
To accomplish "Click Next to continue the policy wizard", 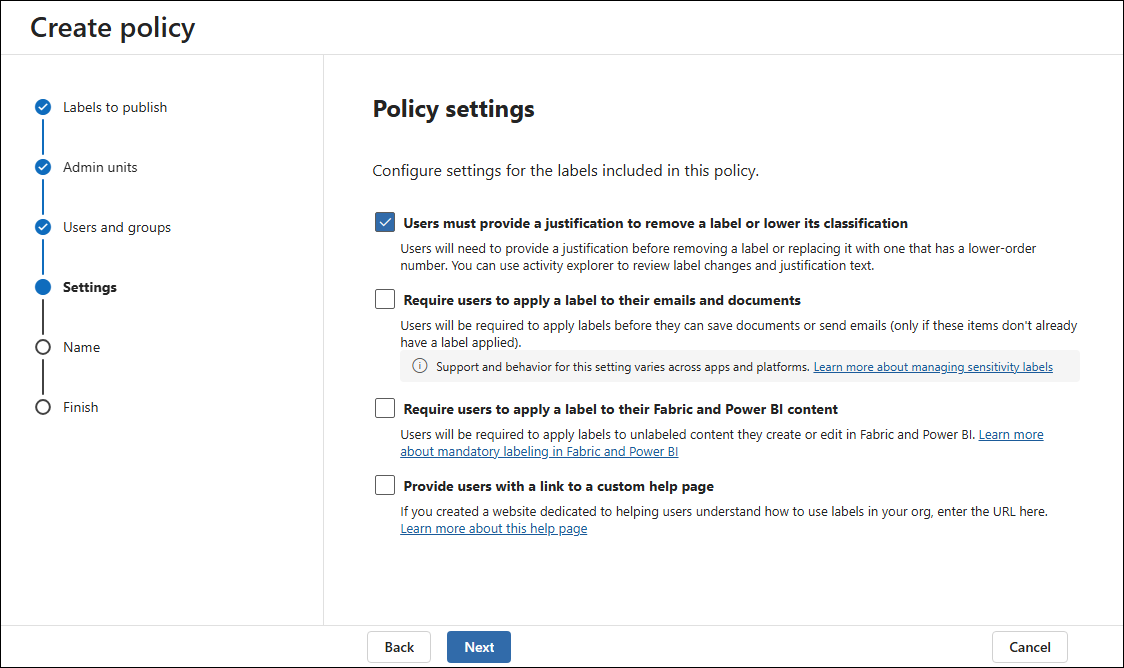I will click(479, 647).
